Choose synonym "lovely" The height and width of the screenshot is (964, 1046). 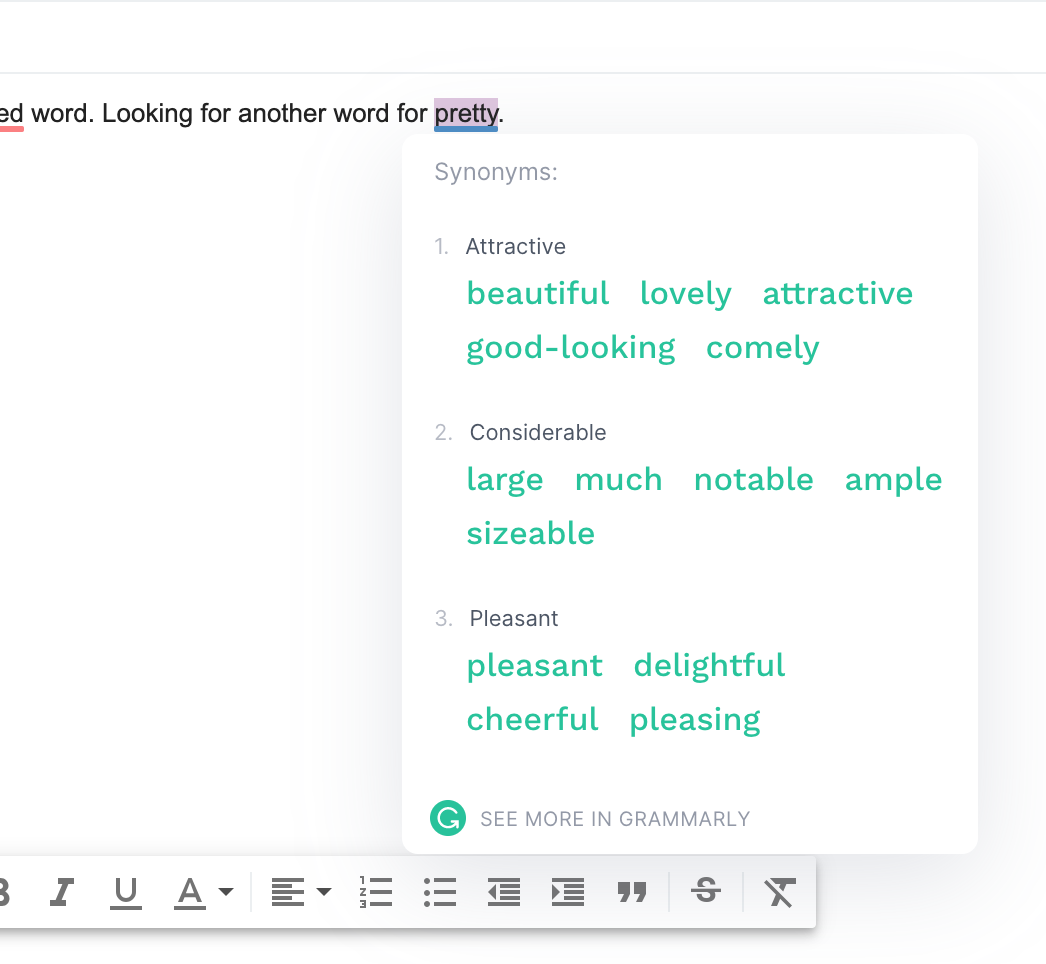[686, 294]
